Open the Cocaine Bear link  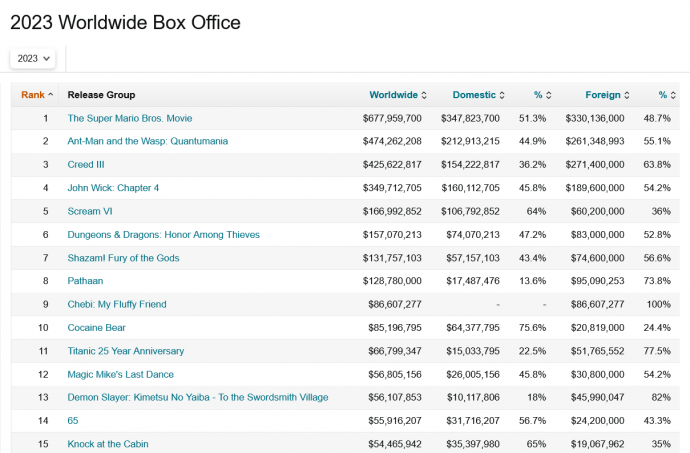coord(96,328)
